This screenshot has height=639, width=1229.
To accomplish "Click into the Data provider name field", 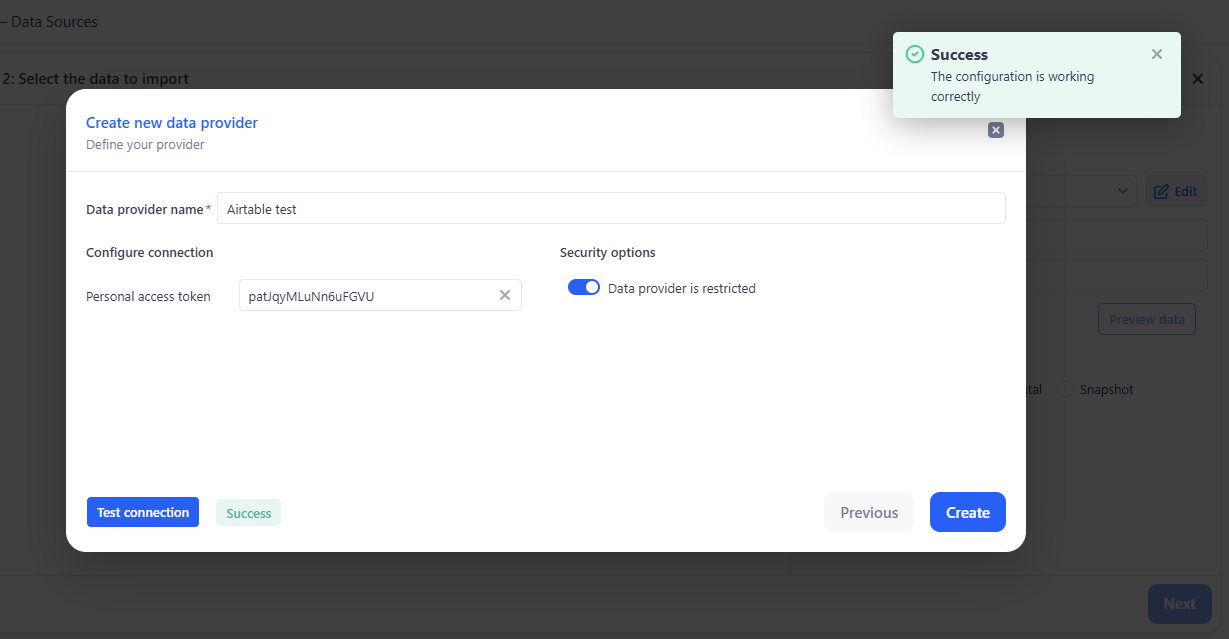I will pos(610,209).
